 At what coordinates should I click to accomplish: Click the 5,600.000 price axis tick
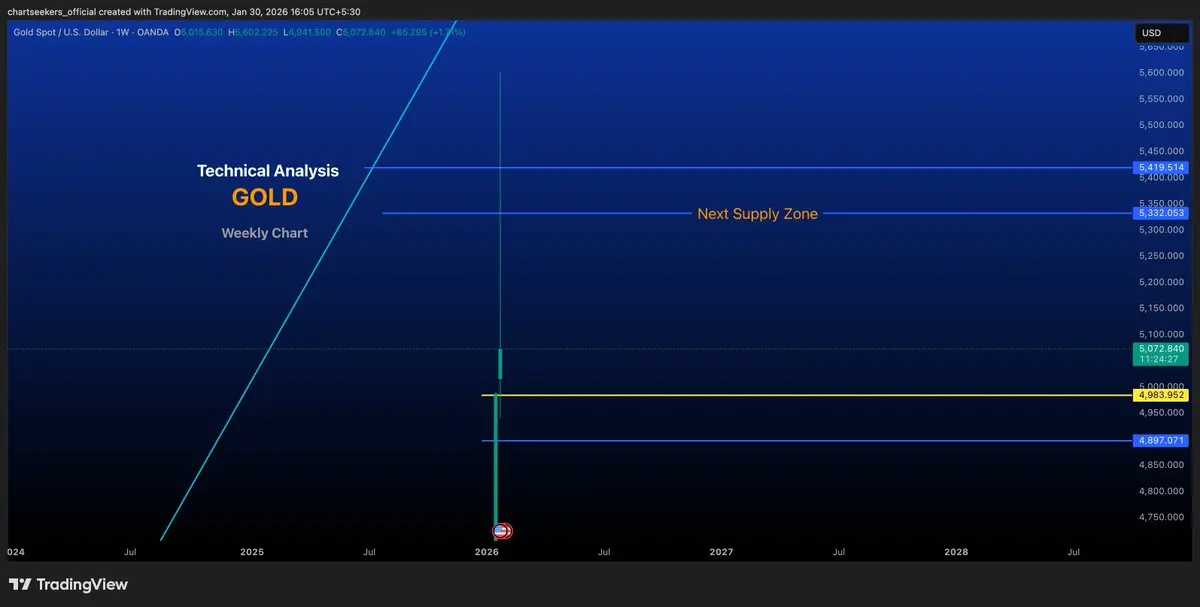[x=1162, y=73]
